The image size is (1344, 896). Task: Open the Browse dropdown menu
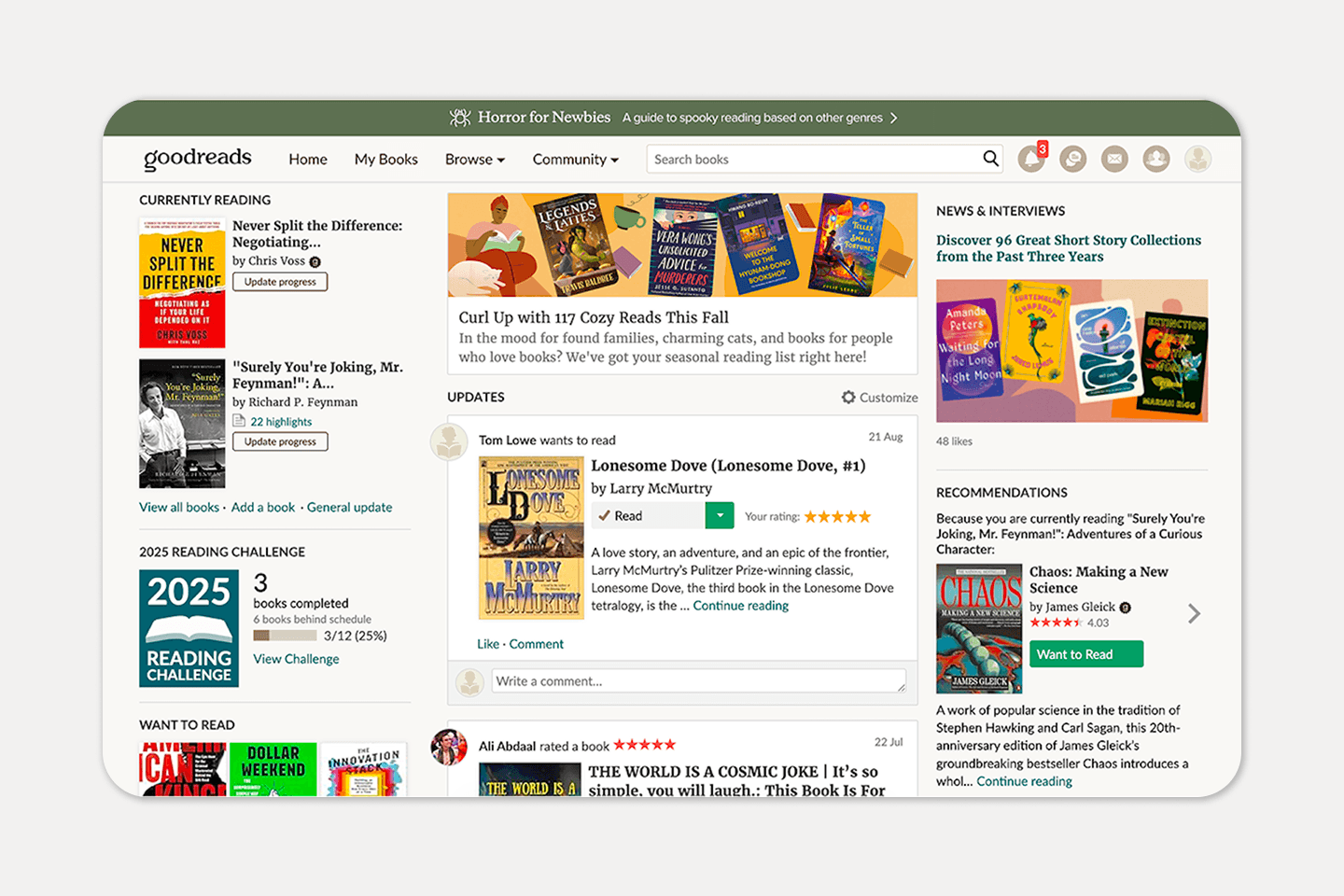pos(475,160)
